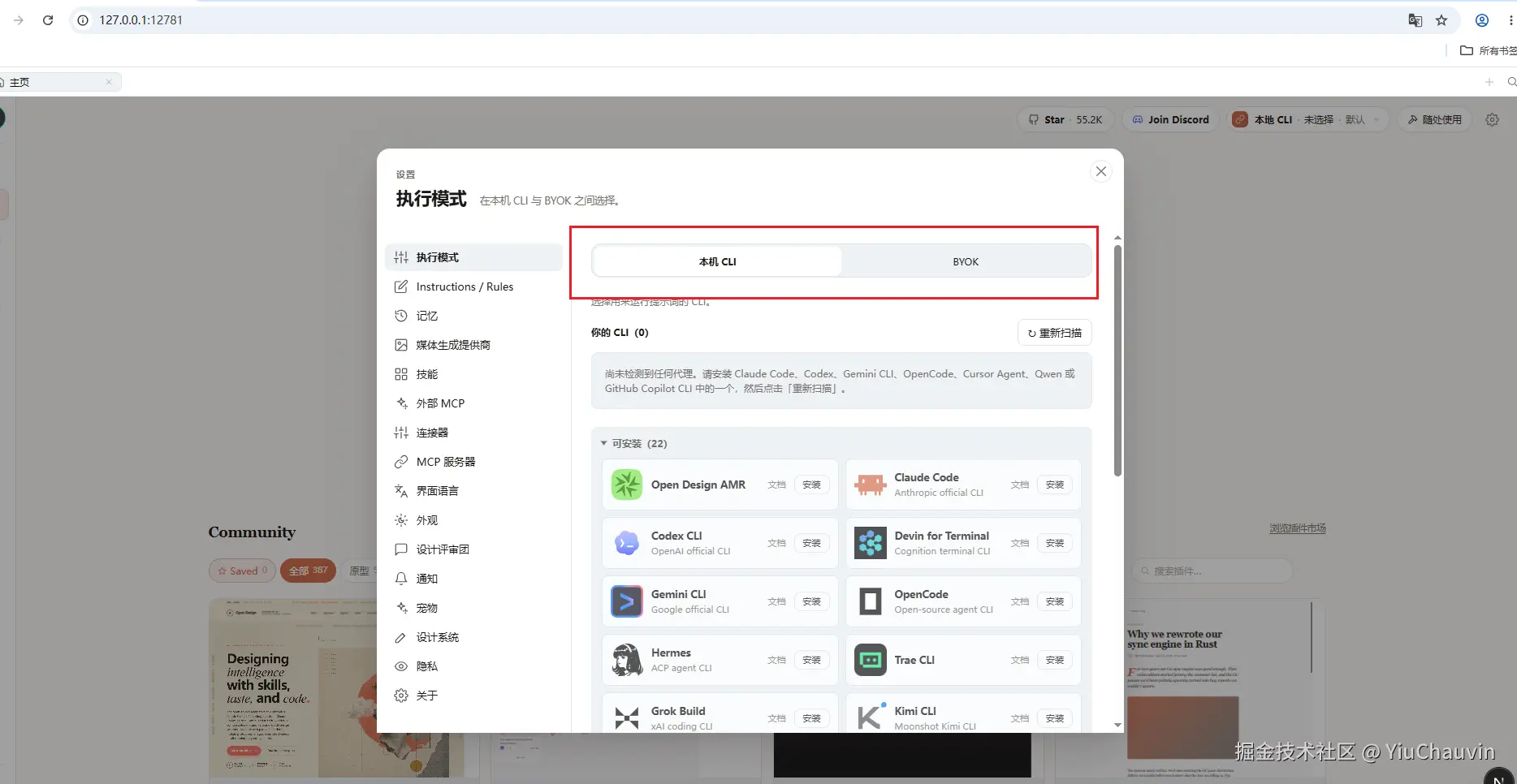Bookmark this page with the star icon

pos(1441,20)
